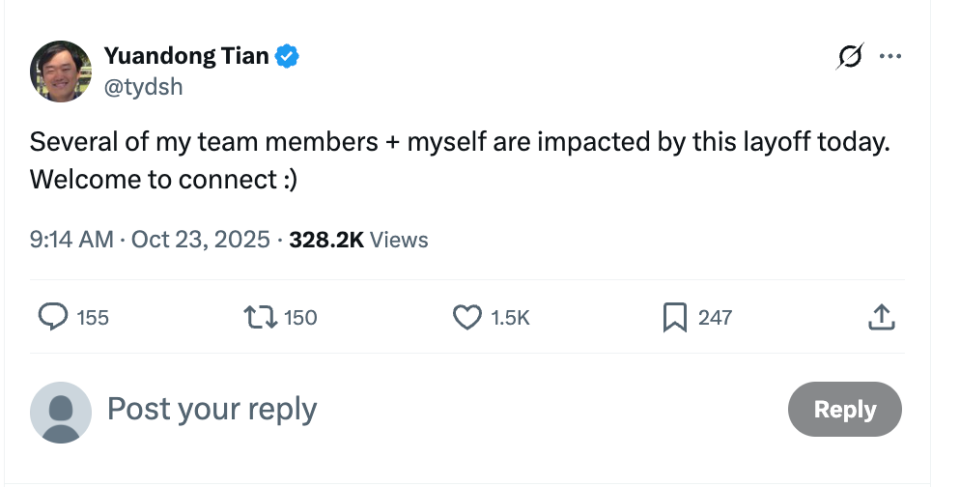Open the 328.2K Views analytics
960x487 pixels.
[358, 240]
